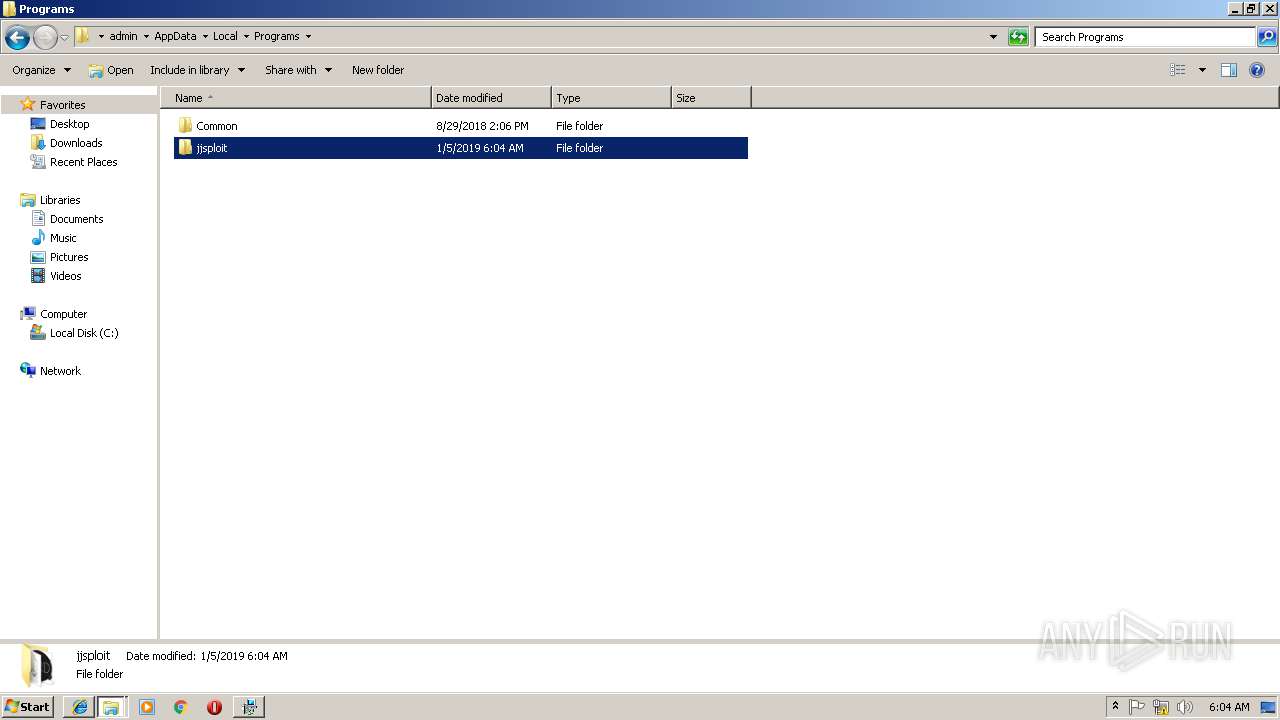
Task: Sort by Type column header
Action: point(611,98)
